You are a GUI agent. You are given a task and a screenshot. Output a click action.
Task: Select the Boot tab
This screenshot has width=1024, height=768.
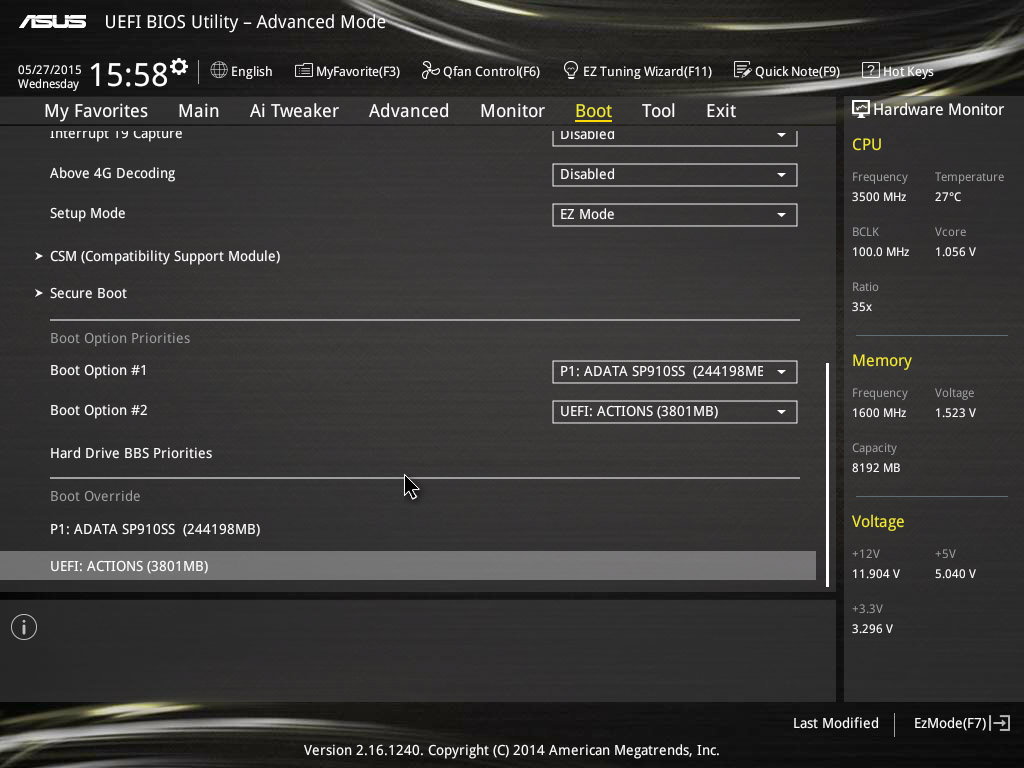(594, 111)
